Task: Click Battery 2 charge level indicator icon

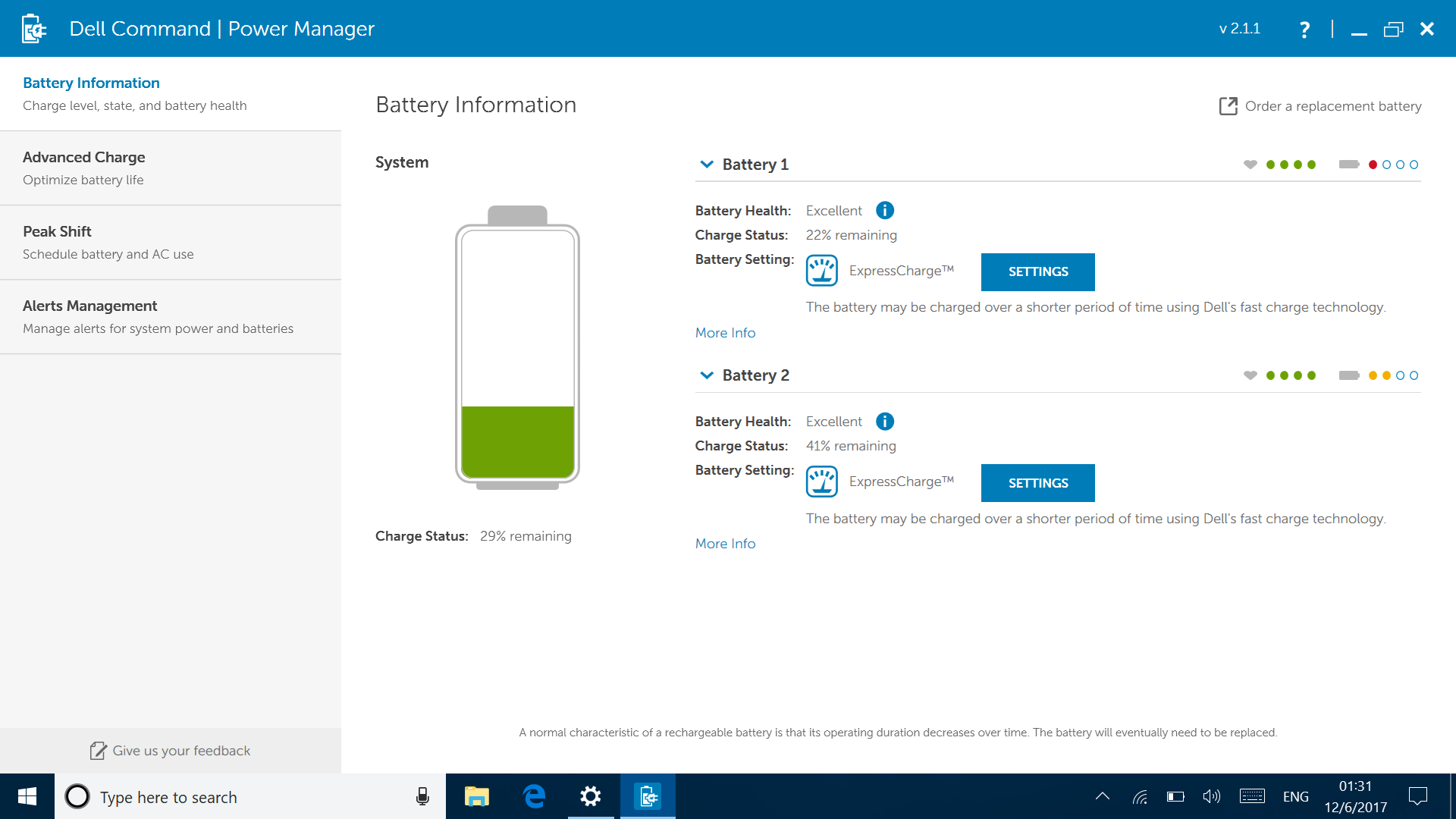Action: pos(1349,375)
